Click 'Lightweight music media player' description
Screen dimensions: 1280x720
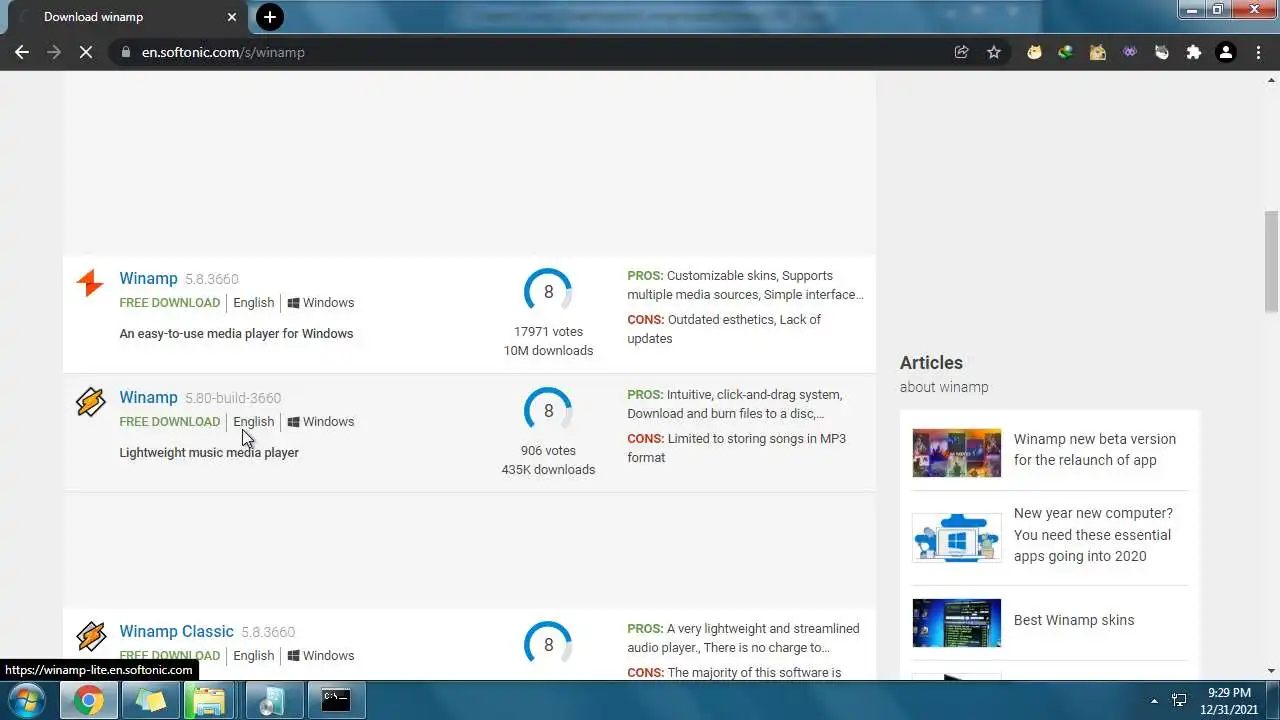209,453
